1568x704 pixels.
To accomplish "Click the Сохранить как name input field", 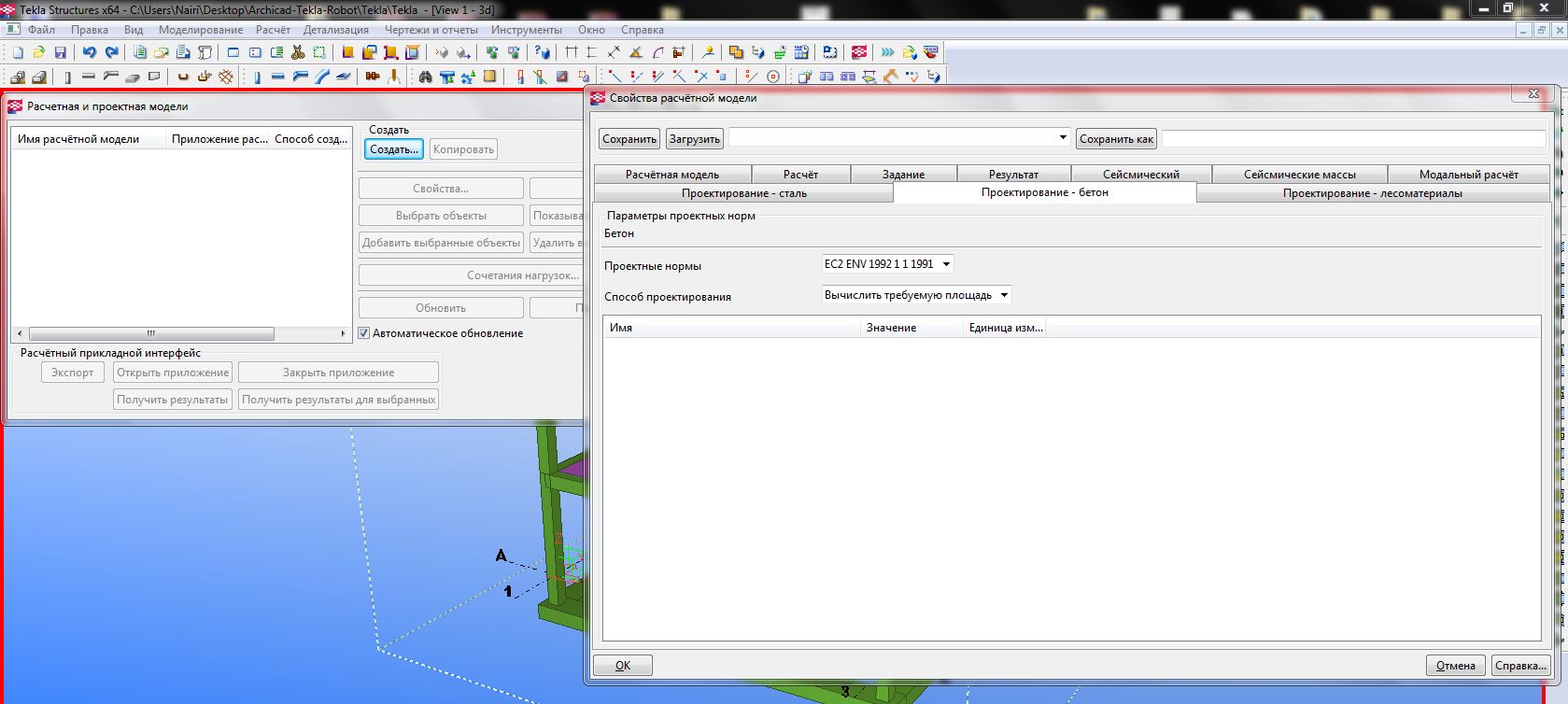I will 1353,139.
